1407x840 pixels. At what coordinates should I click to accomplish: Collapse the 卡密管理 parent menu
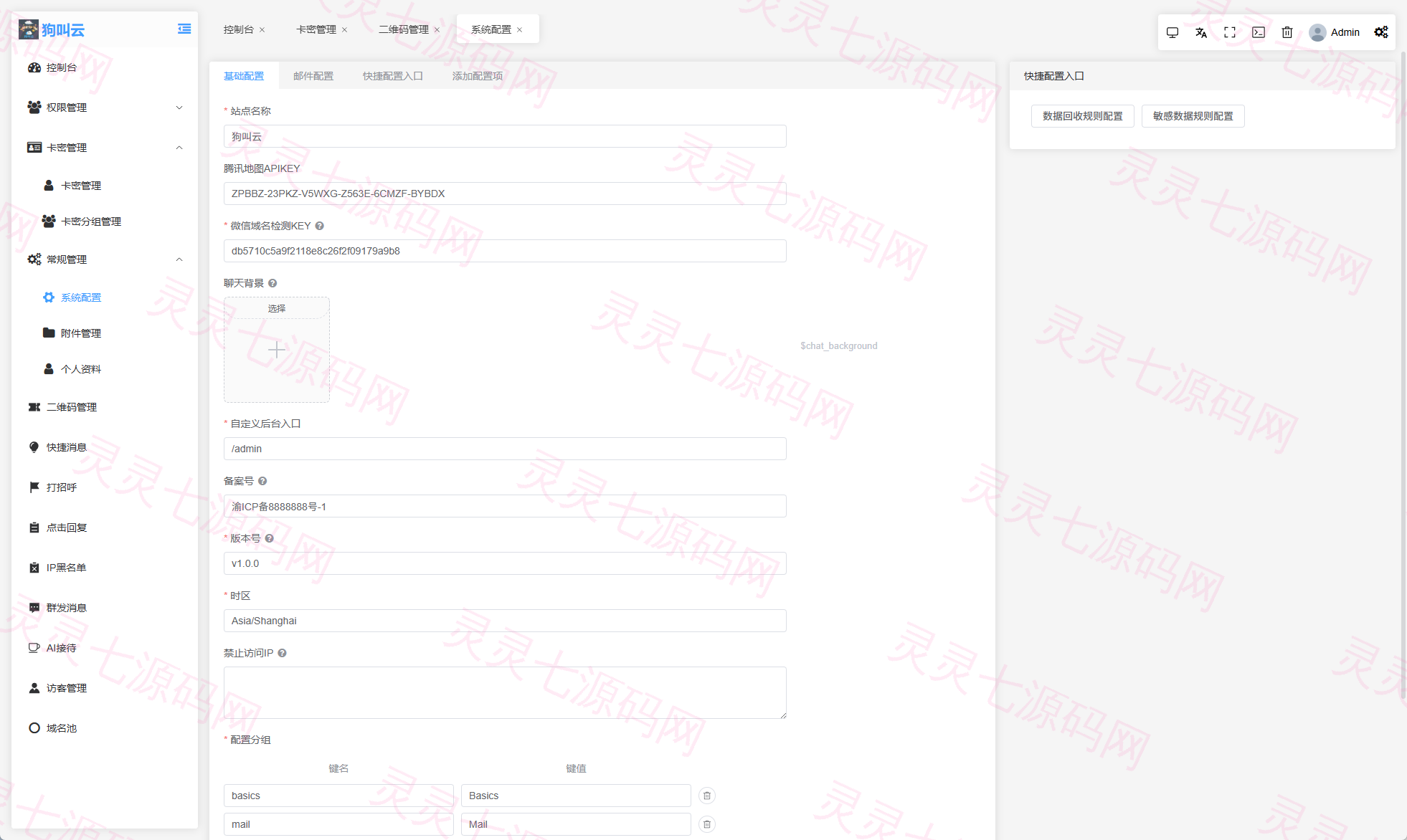(105, 148)
